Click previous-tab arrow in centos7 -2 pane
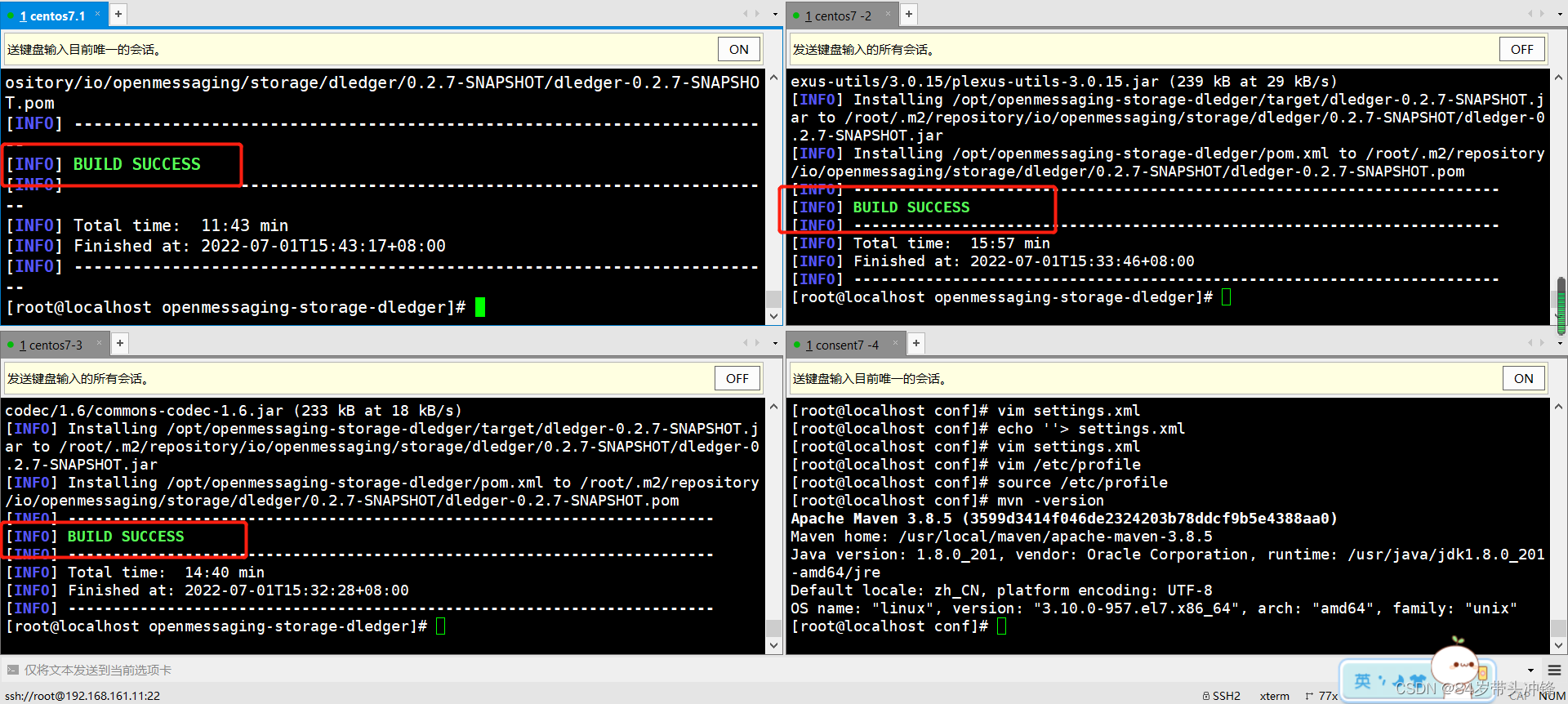Image resolution: width=1568 pixels, height=704 pixels. 1530,13
